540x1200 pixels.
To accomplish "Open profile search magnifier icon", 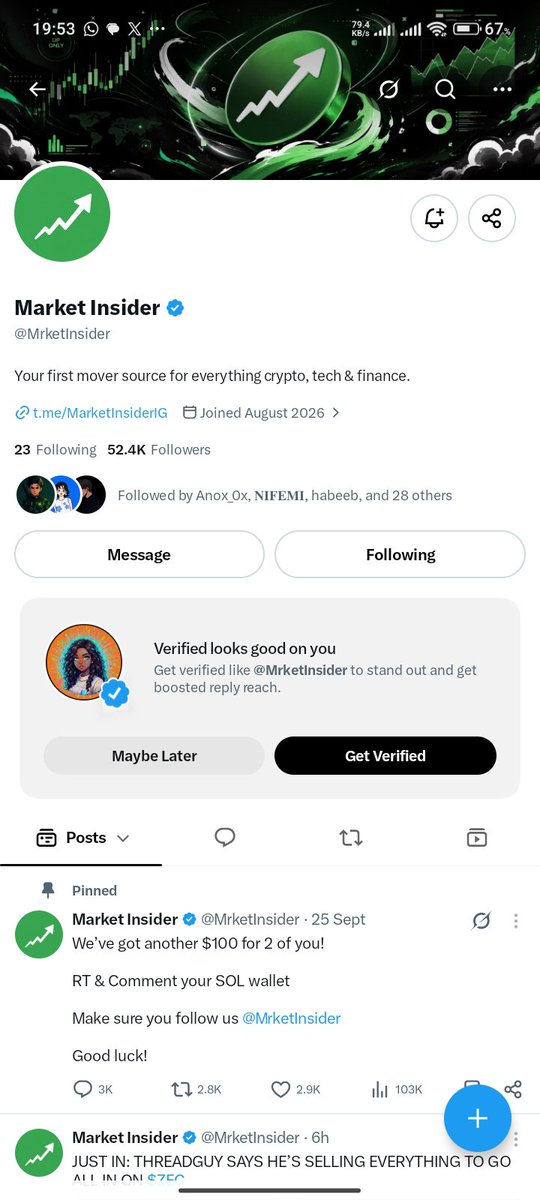I will click(445, 90).
